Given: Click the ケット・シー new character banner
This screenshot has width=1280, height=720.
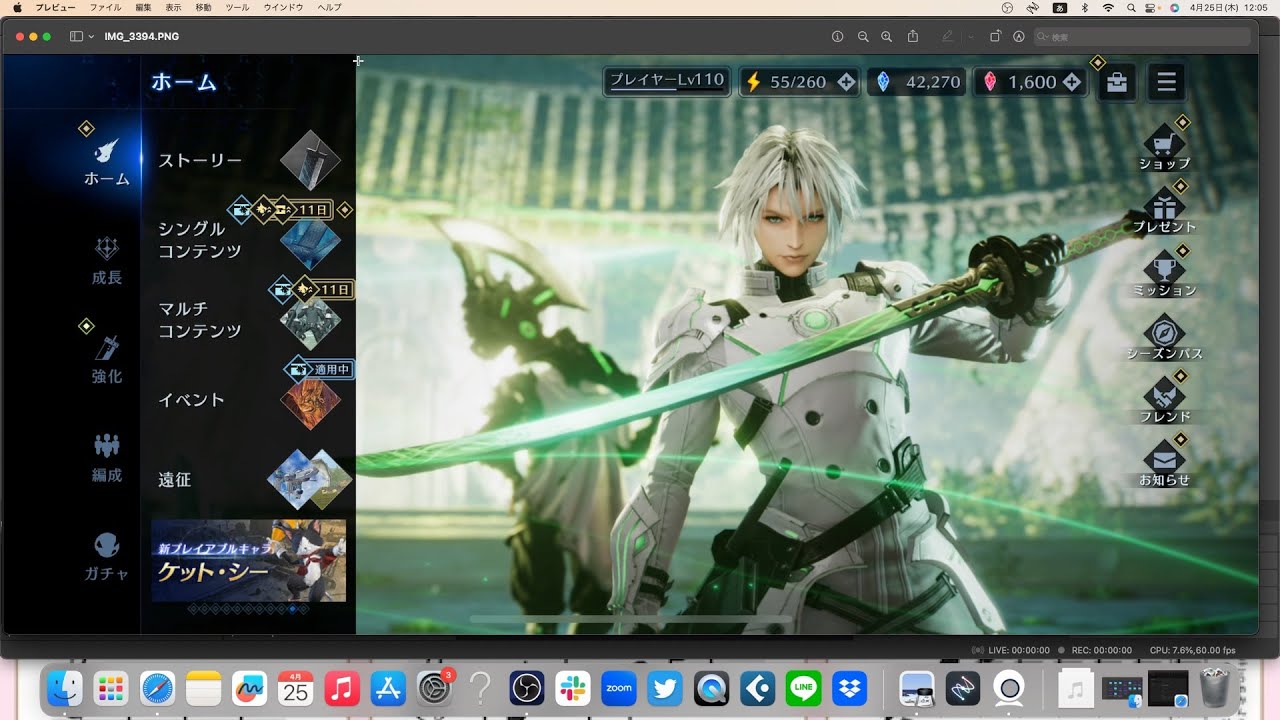Looking at the screenshot, I should [248, 561].
